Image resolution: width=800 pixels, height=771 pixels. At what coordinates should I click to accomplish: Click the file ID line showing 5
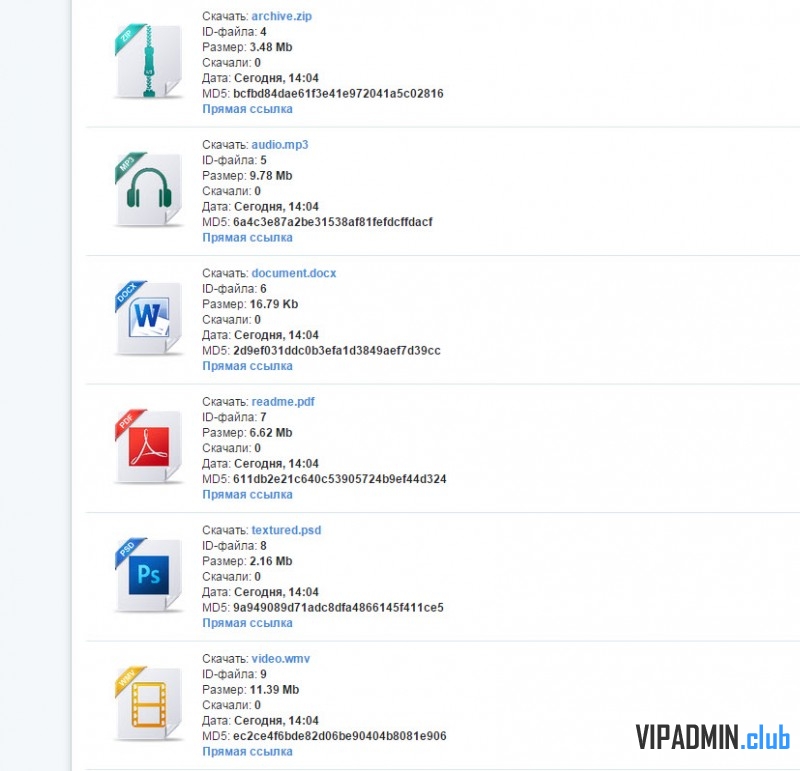point(234,161)
